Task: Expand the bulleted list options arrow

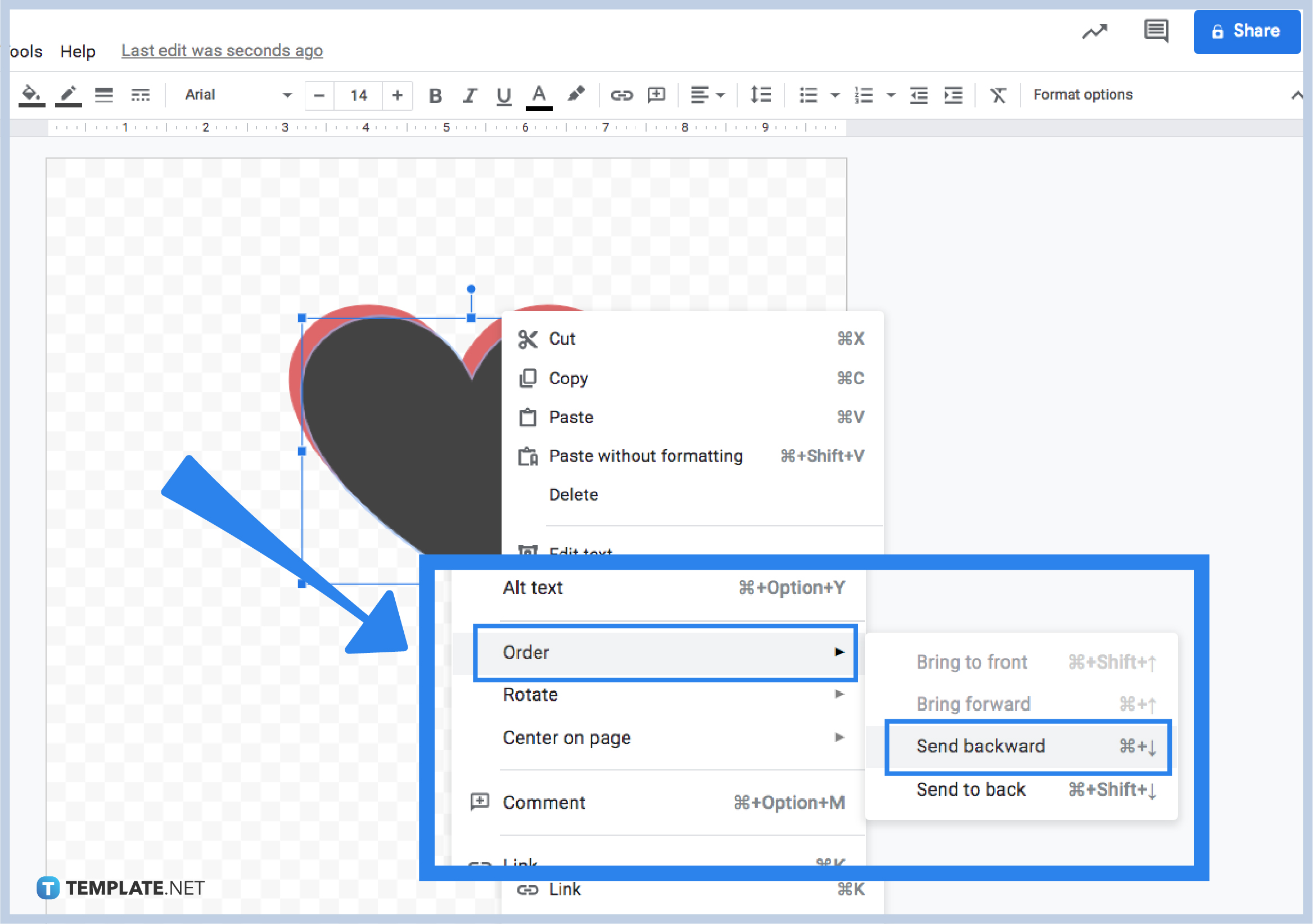Action: 835,96
